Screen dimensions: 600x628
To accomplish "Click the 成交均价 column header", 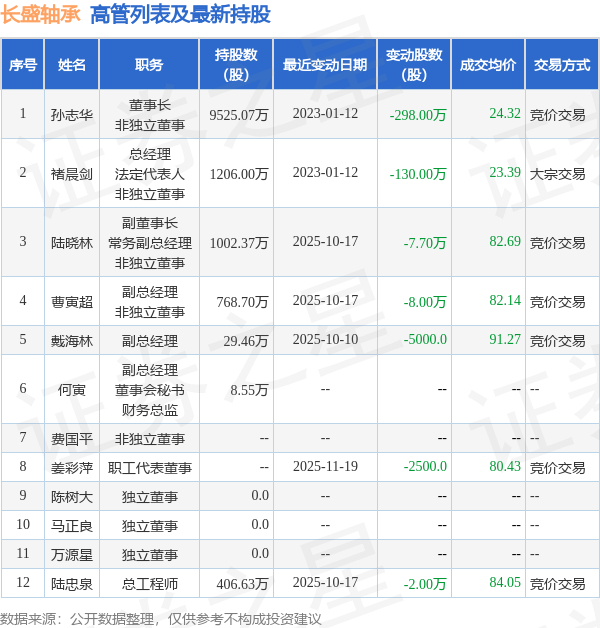I will coord(488,64).
